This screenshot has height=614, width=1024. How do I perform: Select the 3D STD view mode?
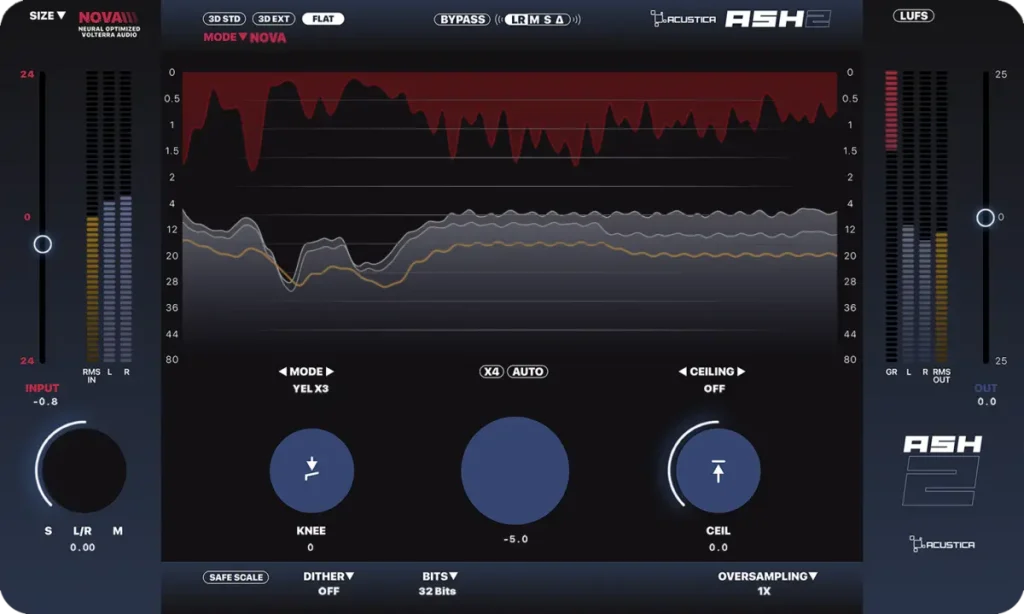tap(224, 19)
